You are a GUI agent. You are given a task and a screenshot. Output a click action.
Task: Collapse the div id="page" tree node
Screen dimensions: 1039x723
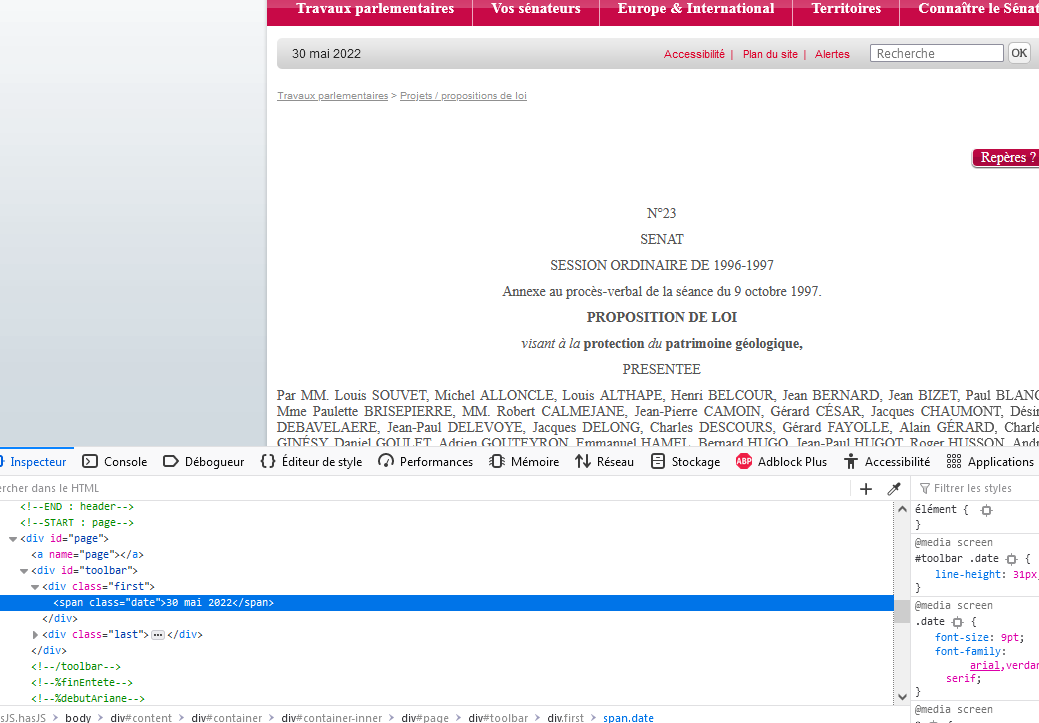click(x=13, y=539)
